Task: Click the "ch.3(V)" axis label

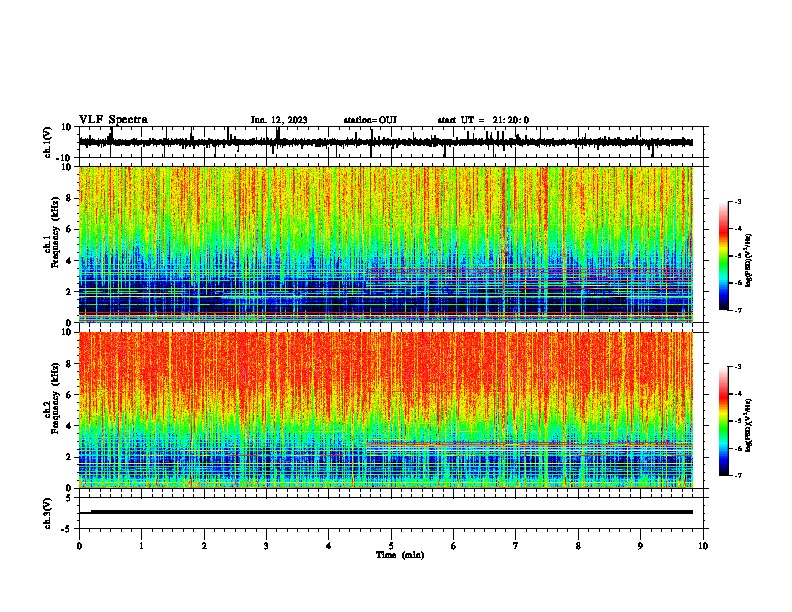Action: pyautogui.click(x=48, y=513)
